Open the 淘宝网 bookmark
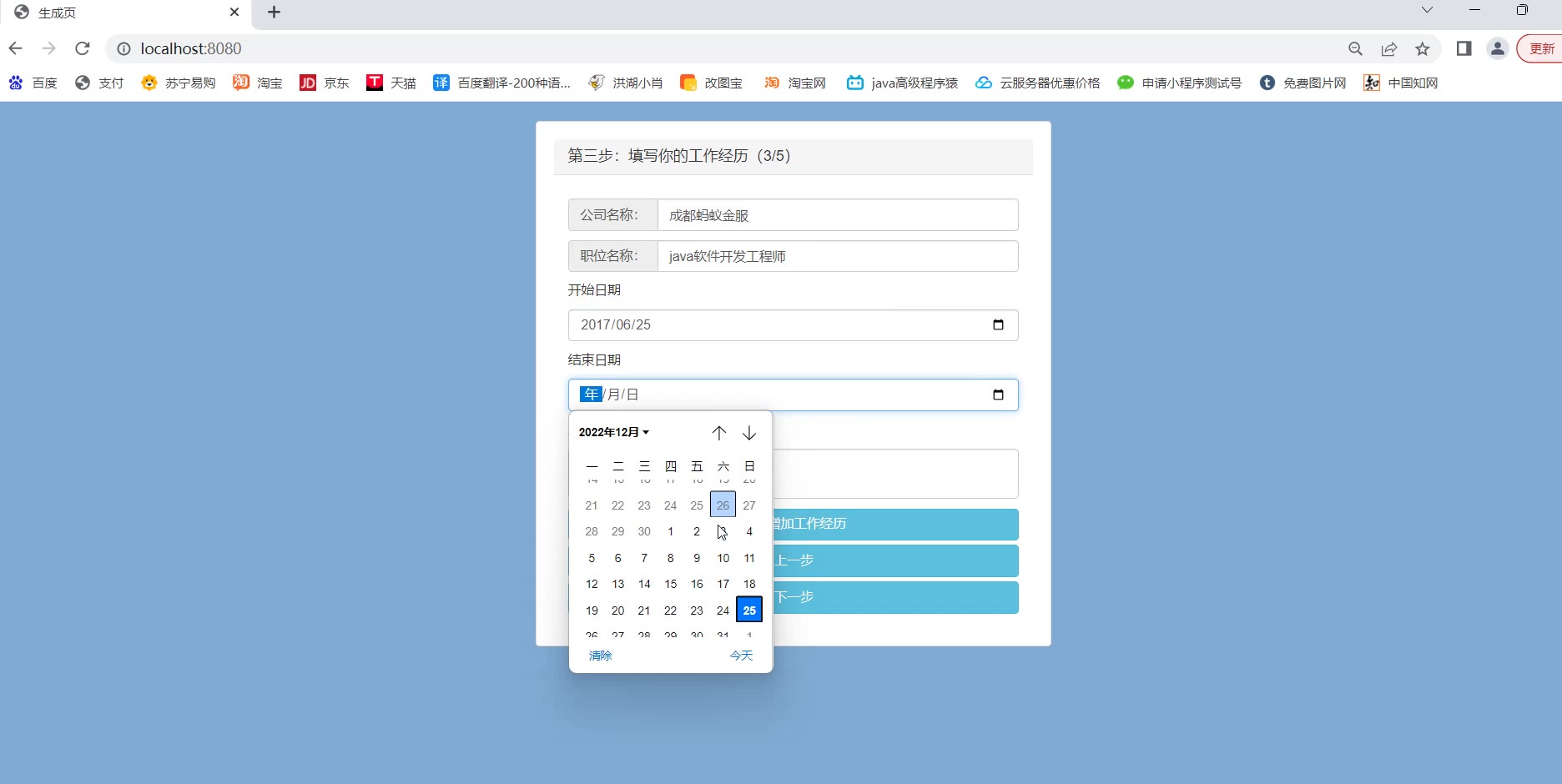The height and width of the screenshot is (784, 1562). (x=795, y=83)
